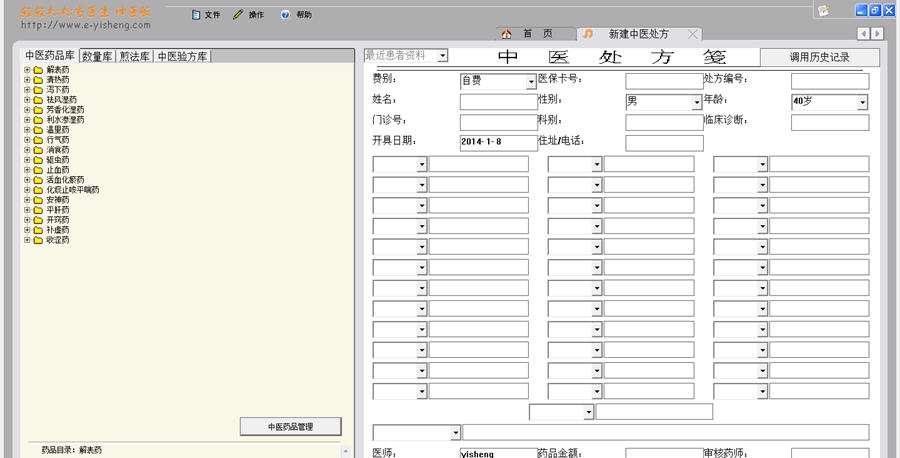The width and height of the screenshot is (900, 458).
Task: Open the 性别 dropdown showing 男
Action: (697, 103)
